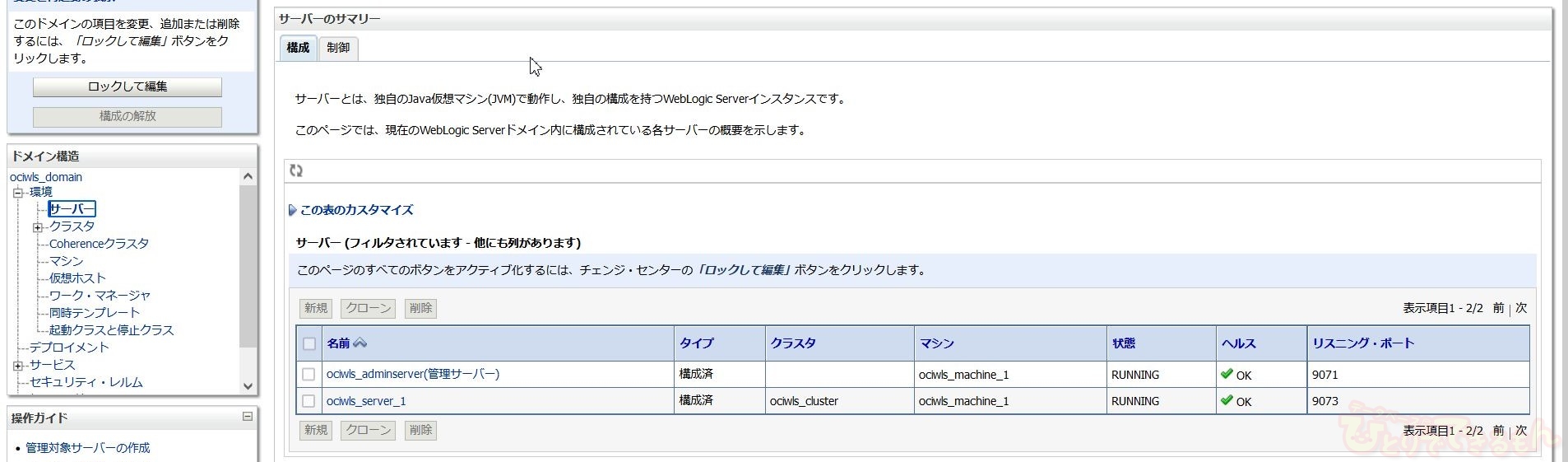Select the 構成 tab
The height and width of the screenshot is (462, 1568).
click(298, 48)
